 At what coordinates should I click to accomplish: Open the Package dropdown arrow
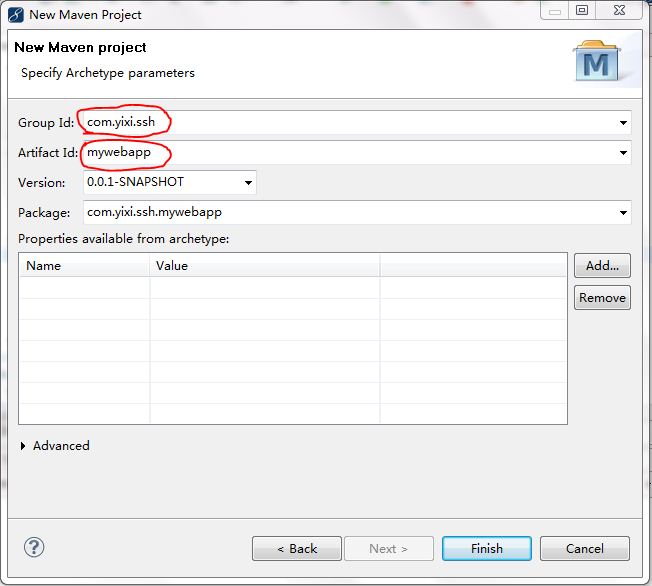click(x=623, y=213)
